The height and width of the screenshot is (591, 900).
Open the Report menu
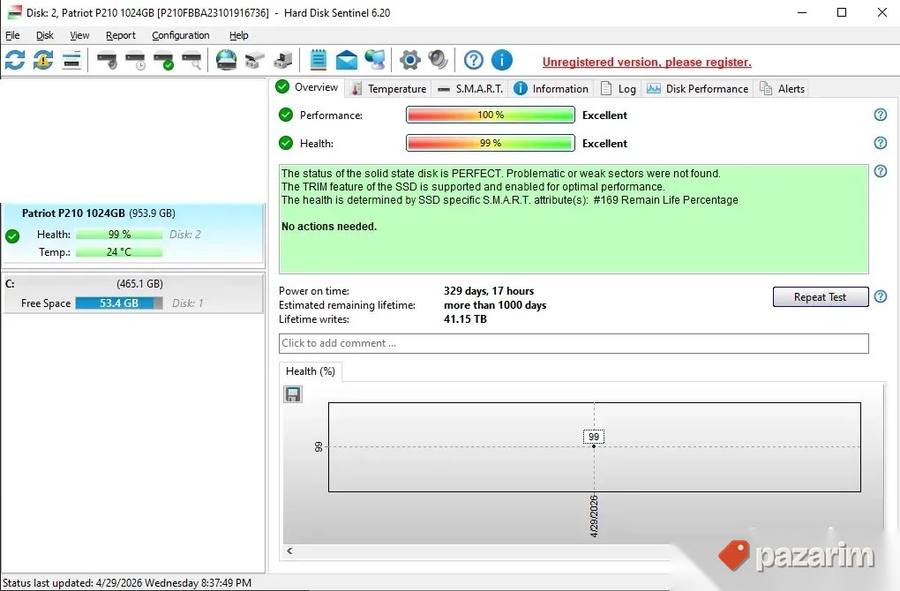121,36
